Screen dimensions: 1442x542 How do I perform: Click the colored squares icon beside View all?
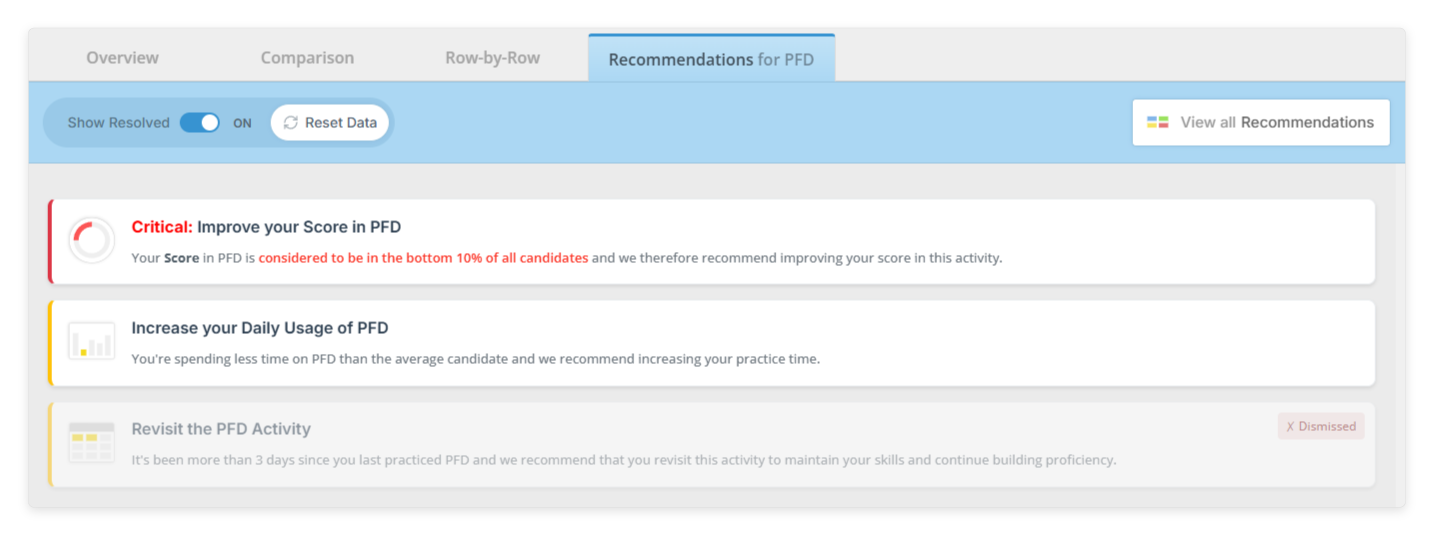coord(1158,122)
